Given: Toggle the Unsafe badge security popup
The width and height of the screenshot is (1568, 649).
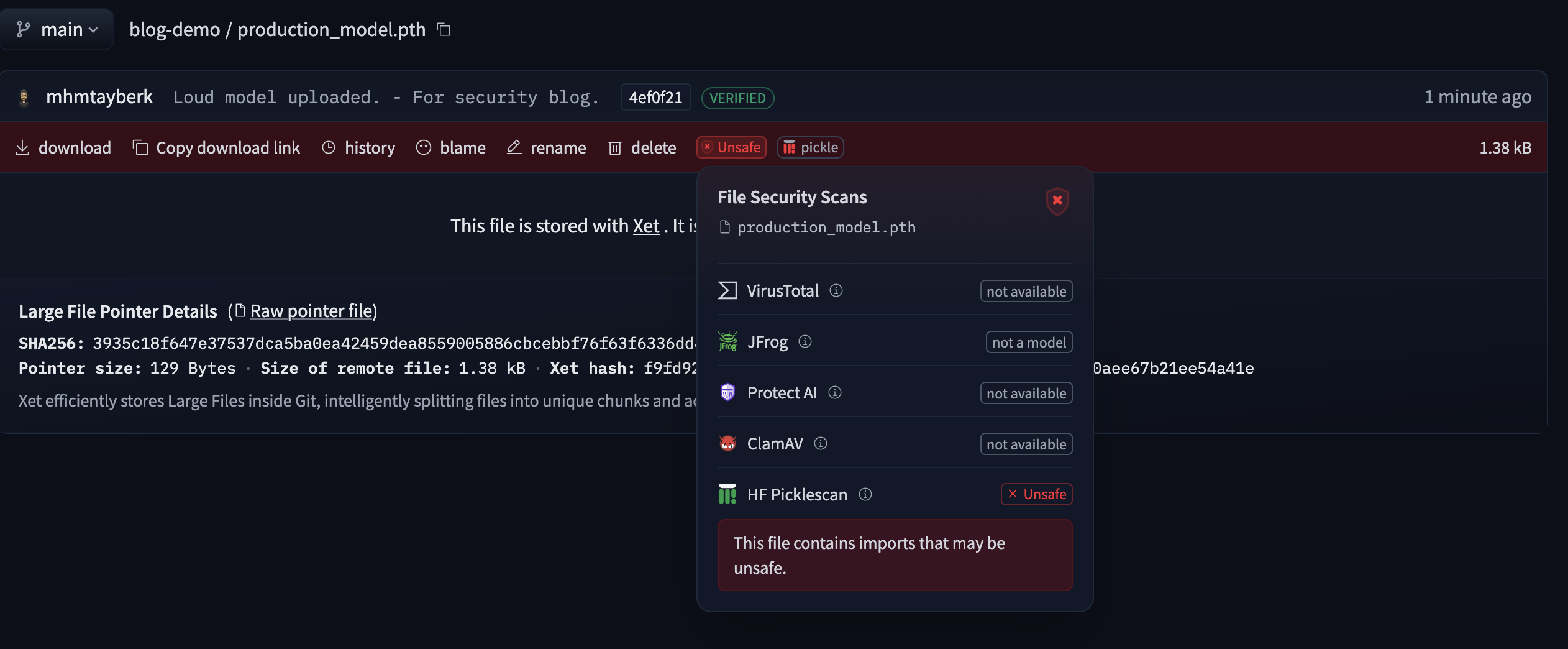Looking at the screenshot, I should point(731,147).
